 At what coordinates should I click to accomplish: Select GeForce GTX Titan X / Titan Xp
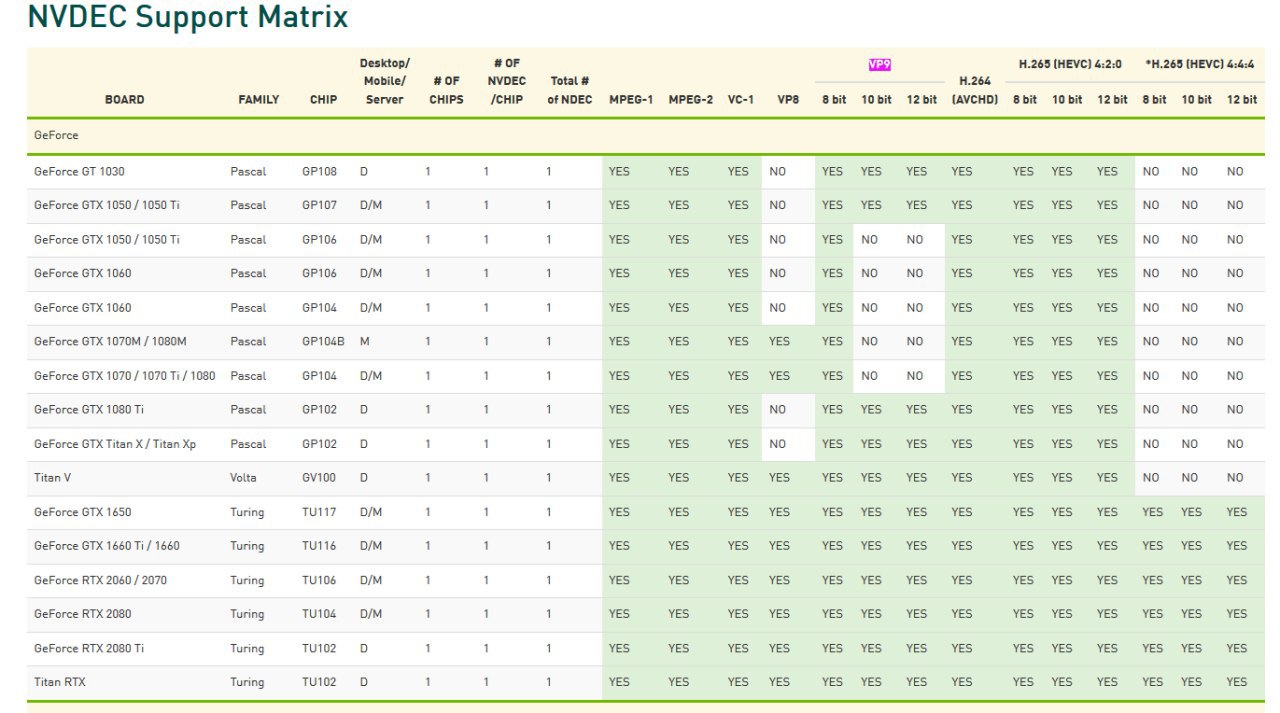click(x=114, y=443)
